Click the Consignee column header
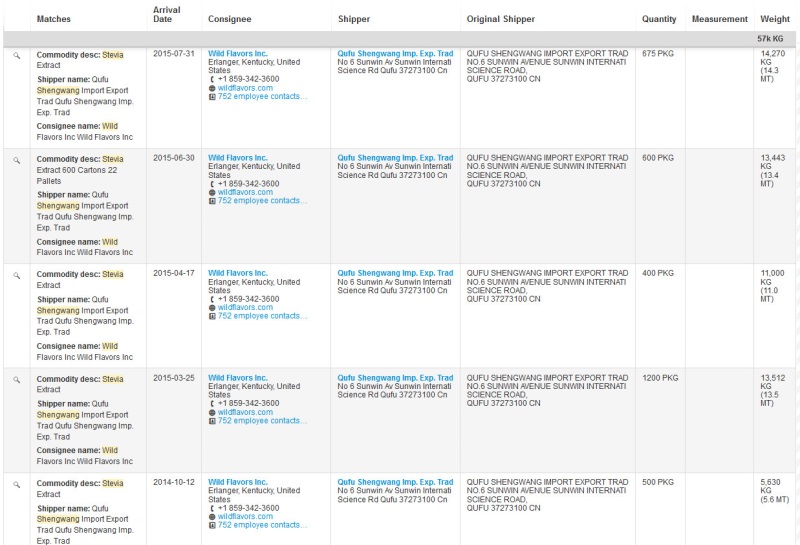The image size is (800, 545). 230,19
